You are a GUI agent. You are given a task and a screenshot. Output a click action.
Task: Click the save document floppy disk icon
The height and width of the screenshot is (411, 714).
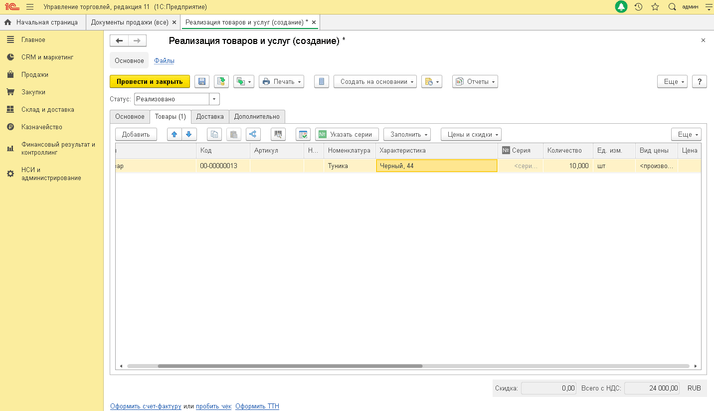point(201,81)
